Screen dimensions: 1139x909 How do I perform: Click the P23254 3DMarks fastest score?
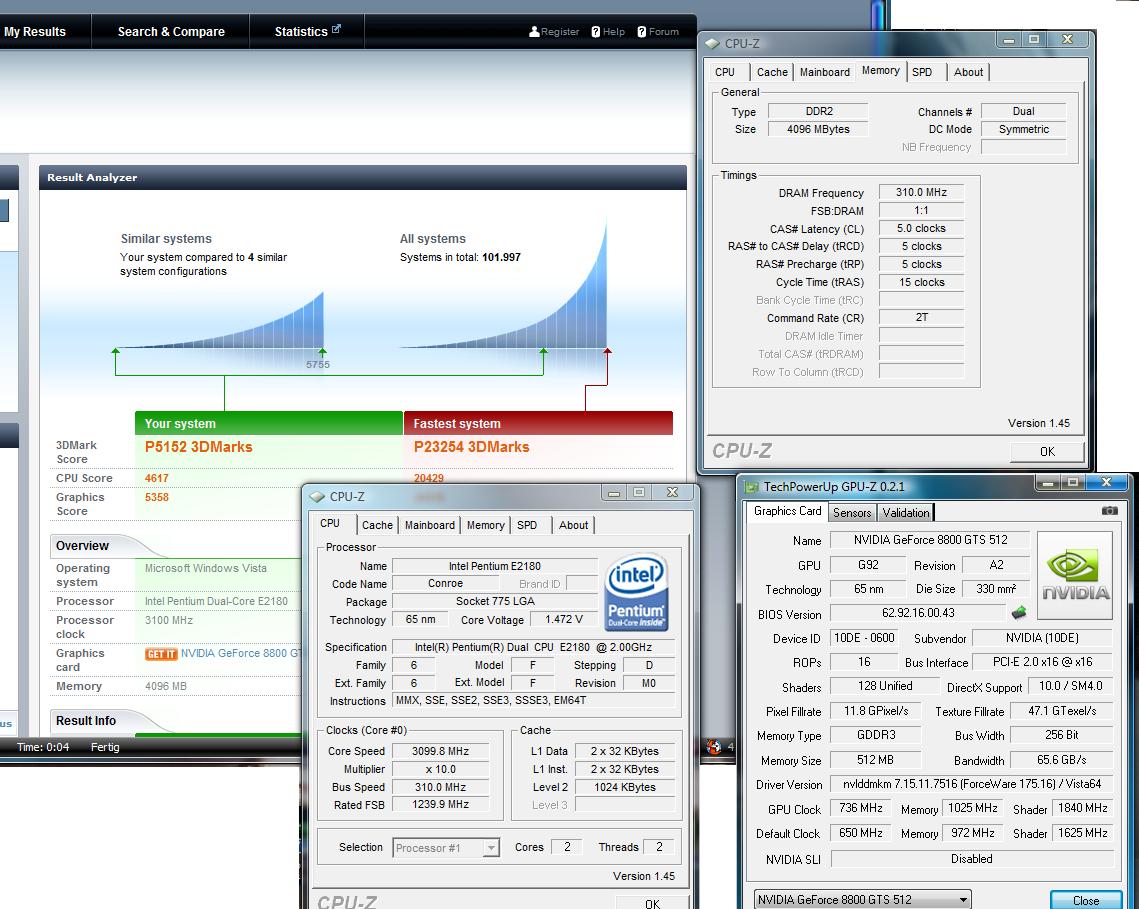tap(471, 447)
